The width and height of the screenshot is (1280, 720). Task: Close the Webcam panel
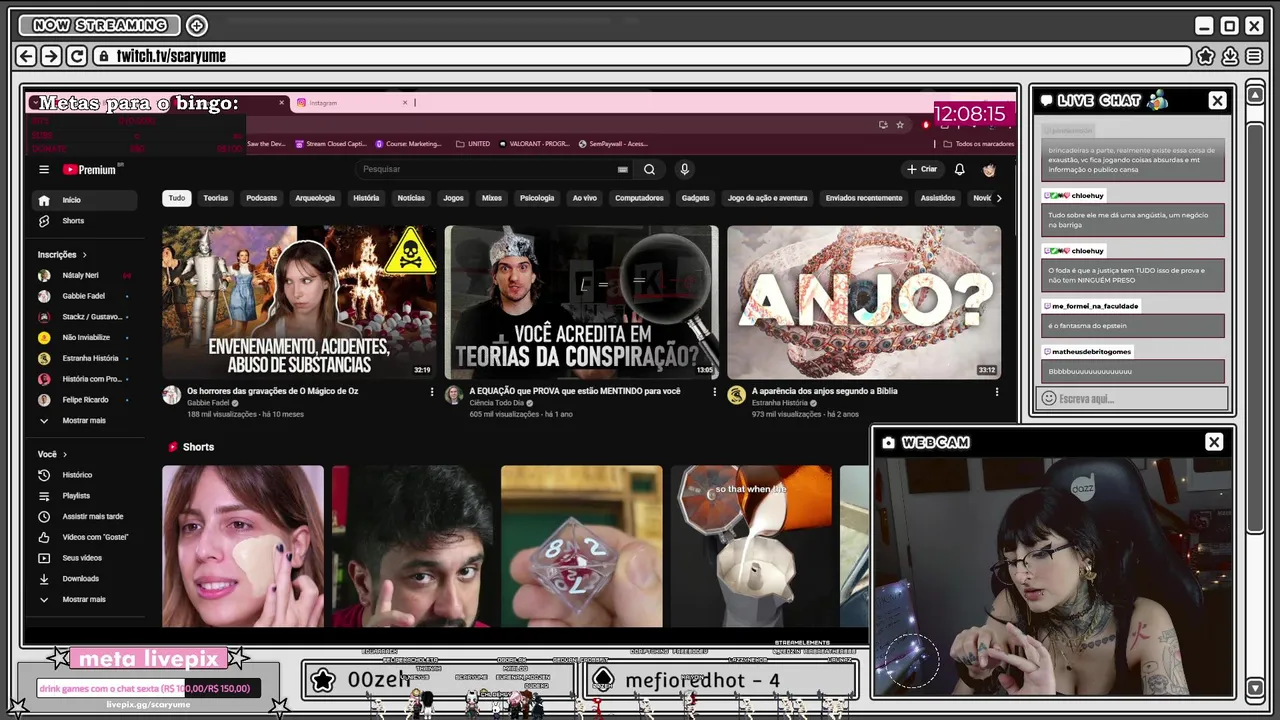click(x=1214, y=442)
